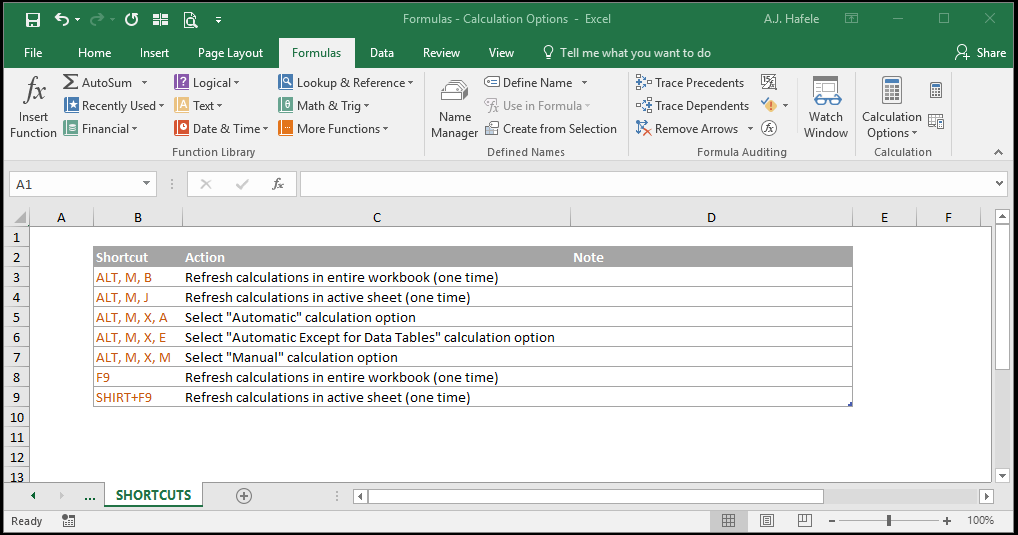Click the Print Preview icon in quick access
The width and height of the screenshot is (1018, 535).
(x=190, y=19)
